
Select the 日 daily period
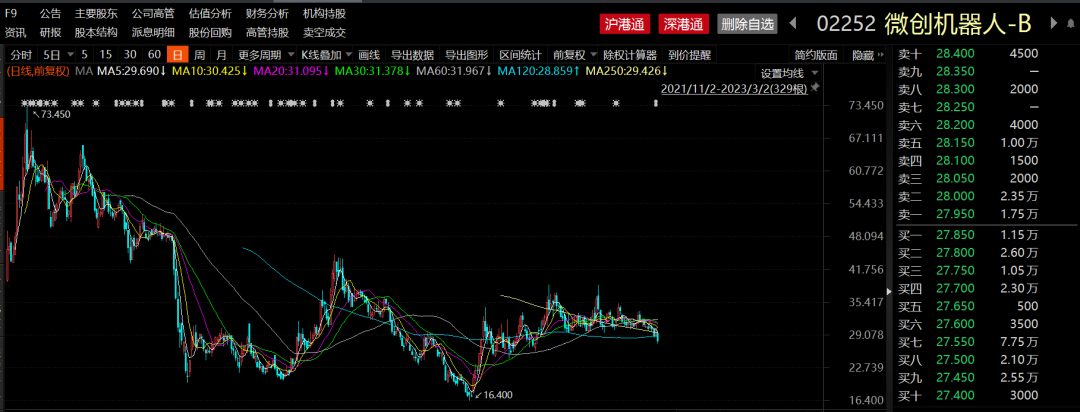178,55
